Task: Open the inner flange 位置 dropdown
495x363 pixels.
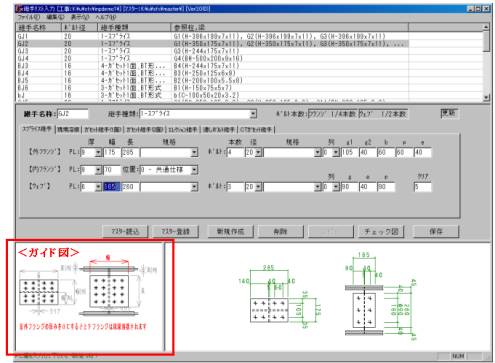Action: point(194,170)
